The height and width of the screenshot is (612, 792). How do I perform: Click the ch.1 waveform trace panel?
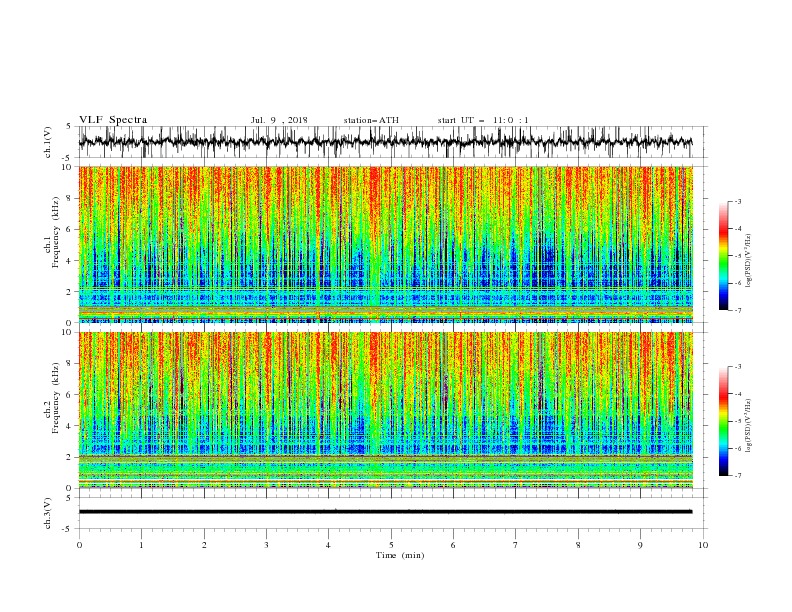tap(393, 142)
